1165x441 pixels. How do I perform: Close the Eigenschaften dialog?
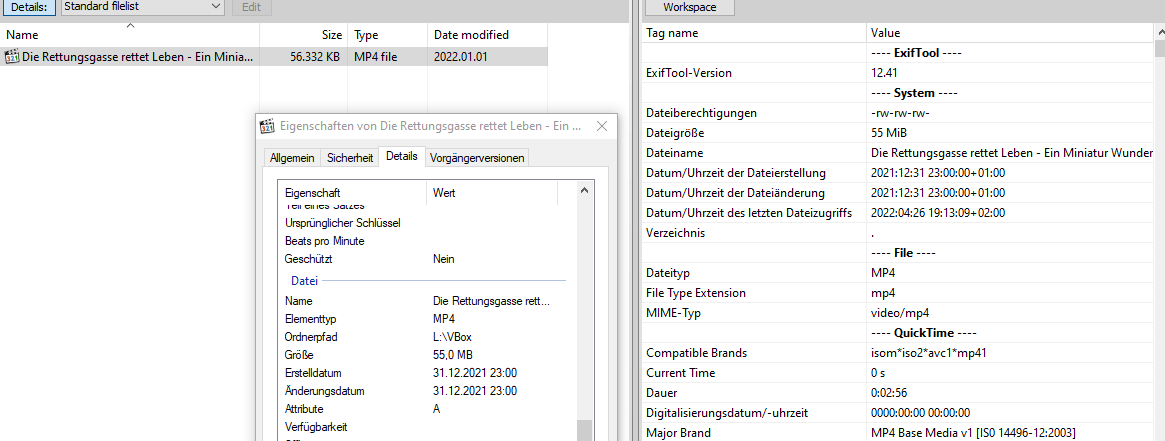click(x=601, y=126)
